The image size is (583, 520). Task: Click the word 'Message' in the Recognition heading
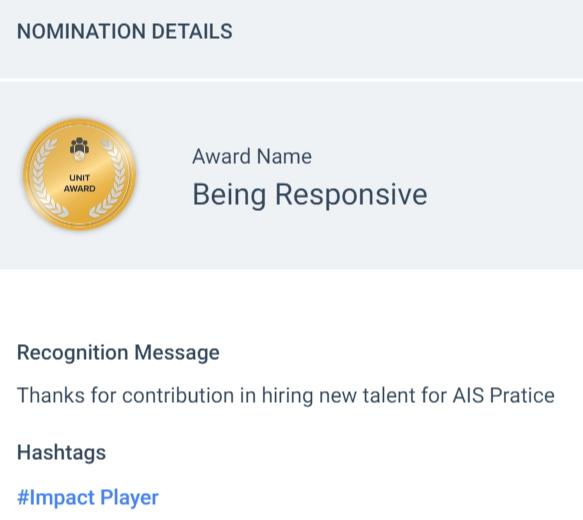(177, 353)
